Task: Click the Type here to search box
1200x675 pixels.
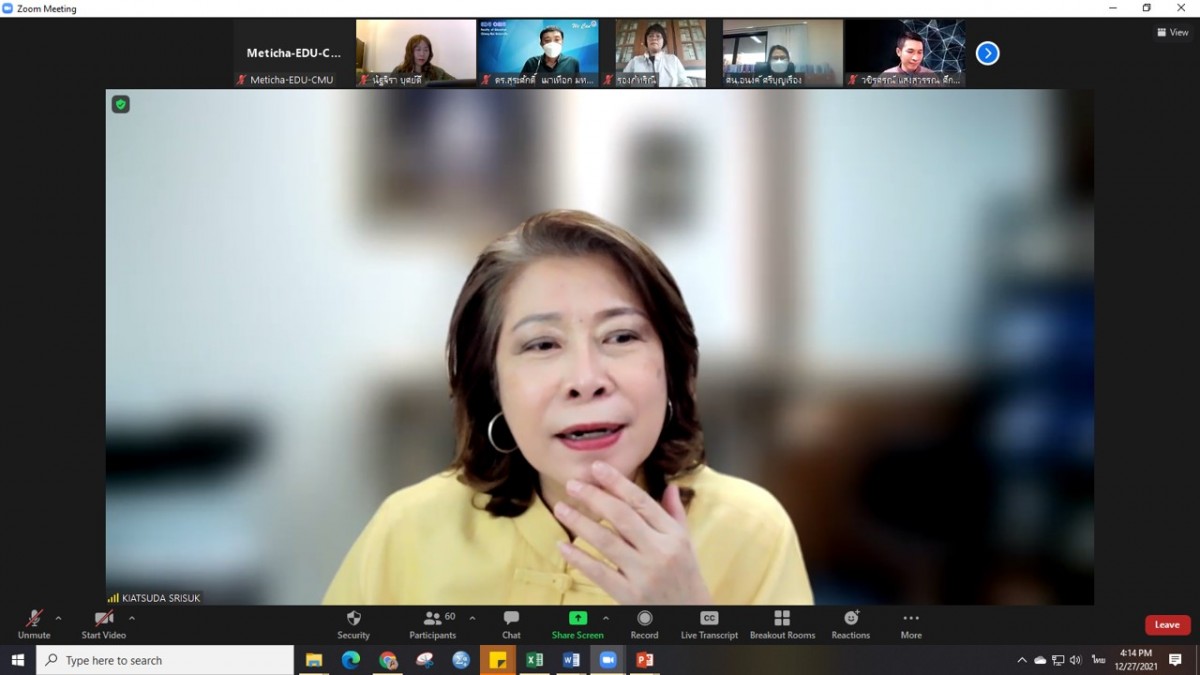Action: (x=165, y=660)
